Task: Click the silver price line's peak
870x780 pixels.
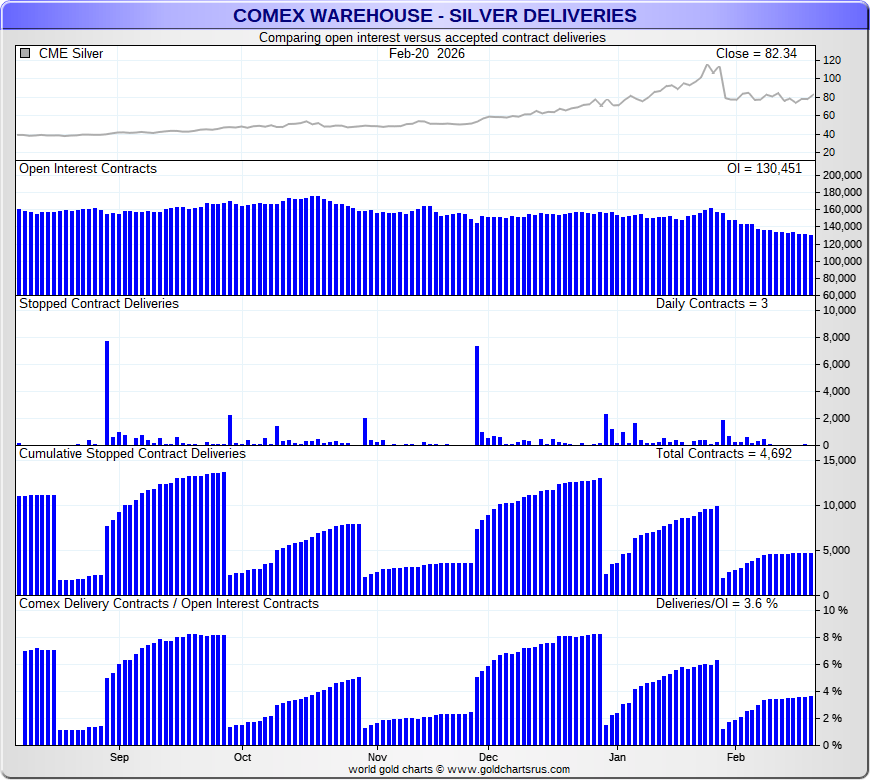Action: 707,66
